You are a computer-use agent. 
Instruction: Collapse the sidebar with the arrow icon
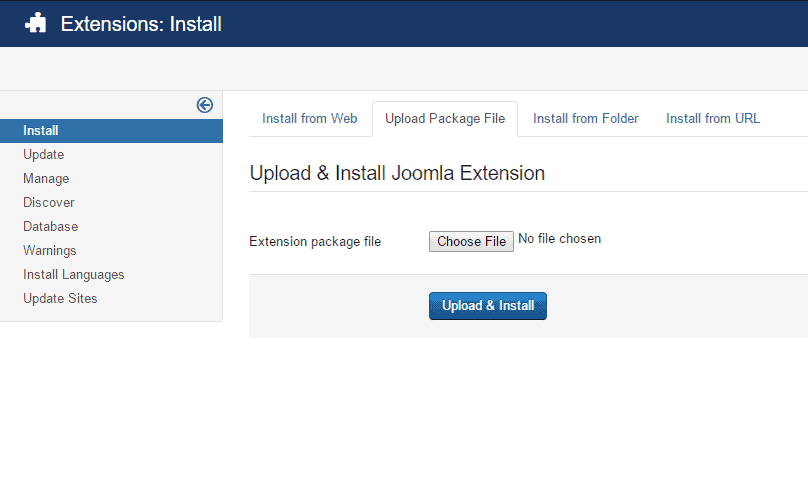(205, 105)
